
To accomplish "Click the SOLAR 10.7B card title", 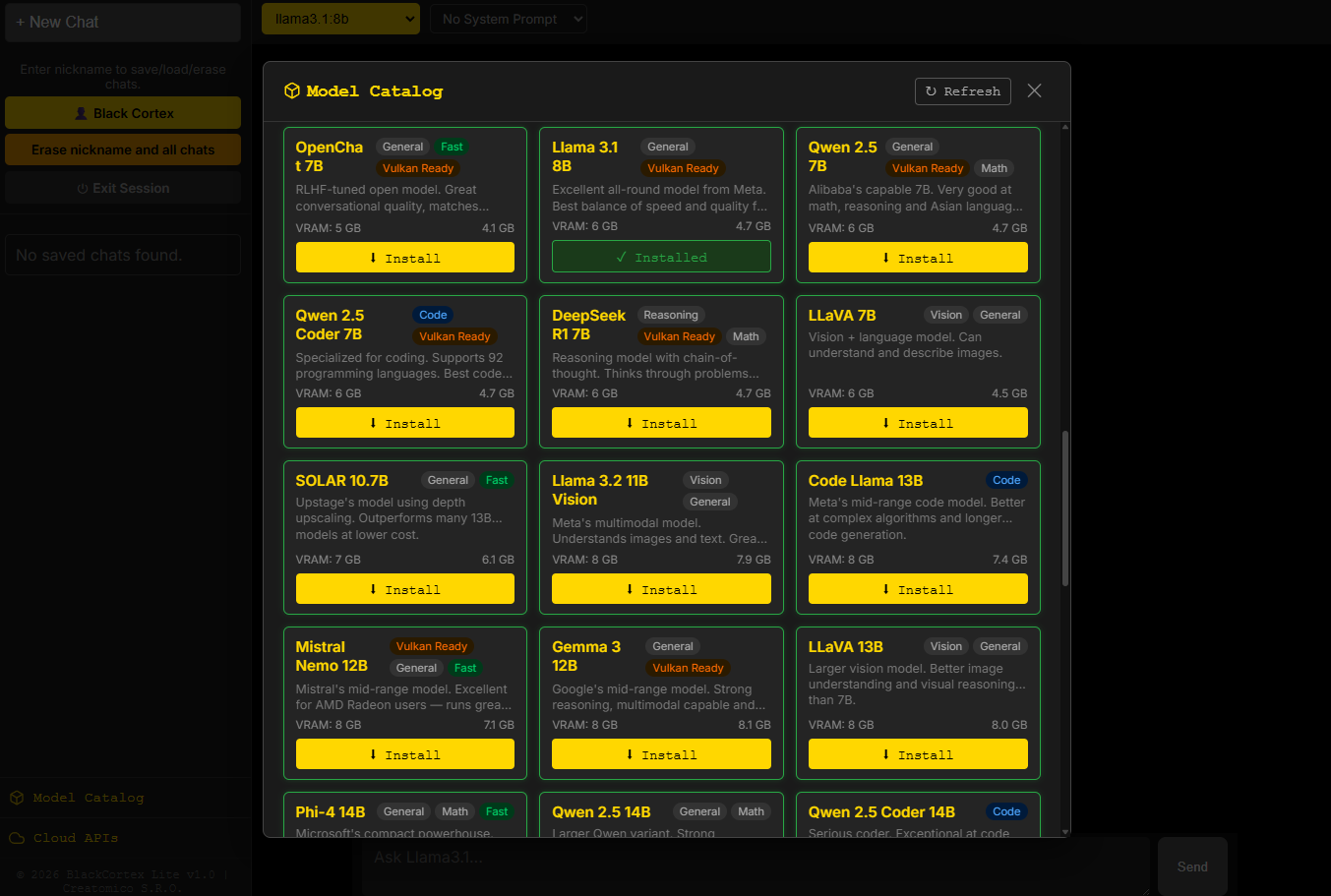I will [342, 481].
